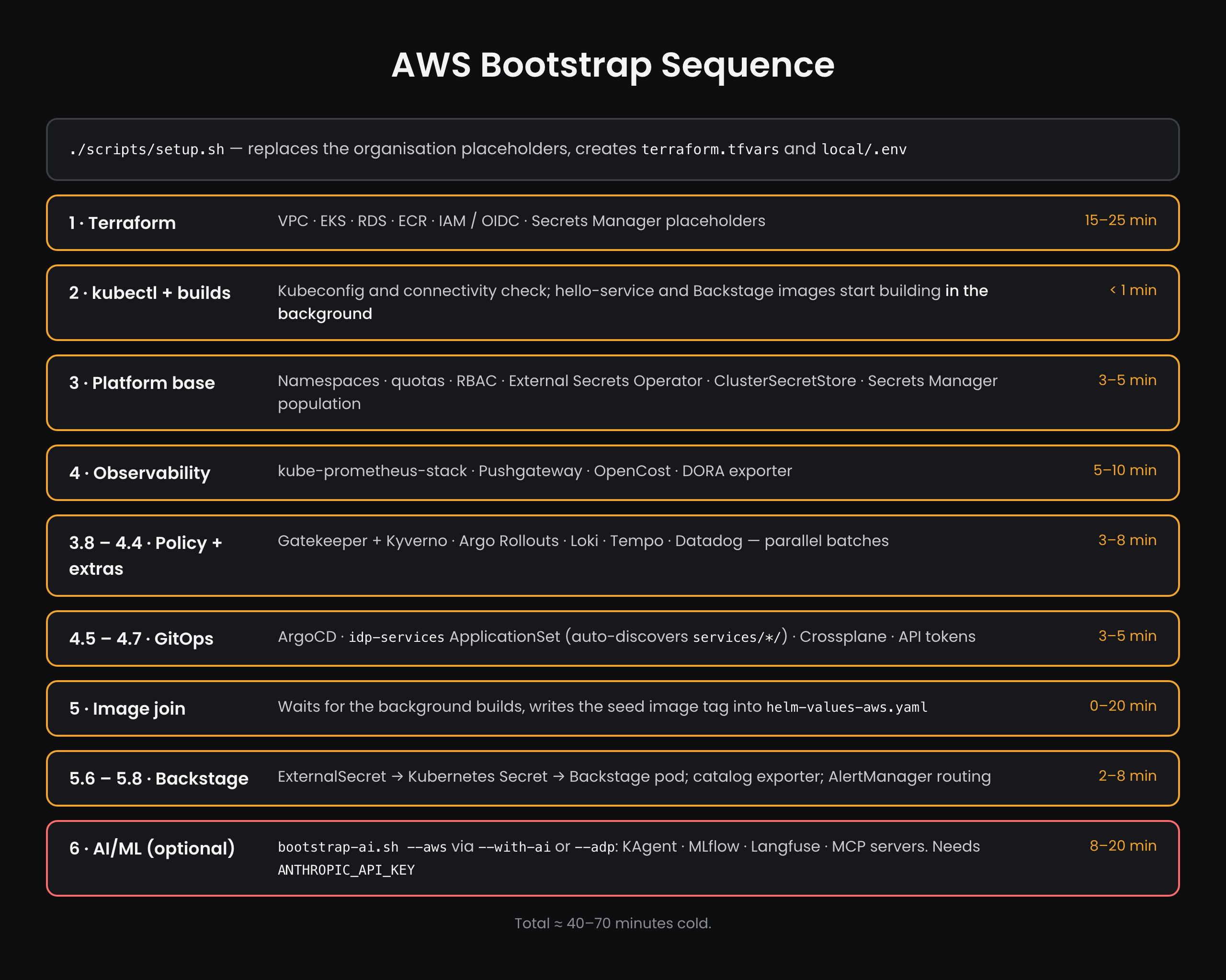
Task: Select the 5 · Image join label
Action: (127, 709)
